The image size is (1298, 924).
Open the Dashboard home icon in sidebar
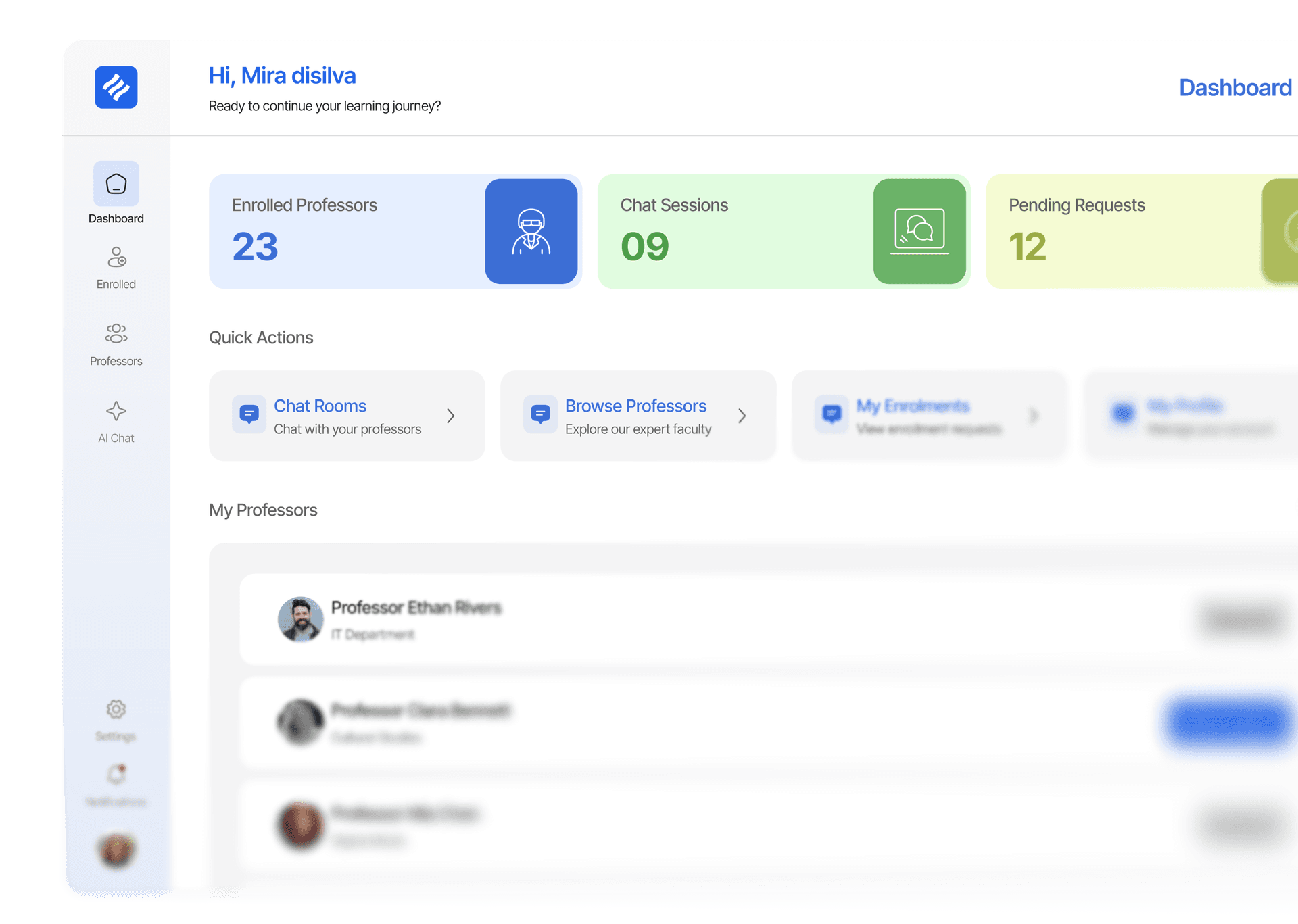point(116,183)
